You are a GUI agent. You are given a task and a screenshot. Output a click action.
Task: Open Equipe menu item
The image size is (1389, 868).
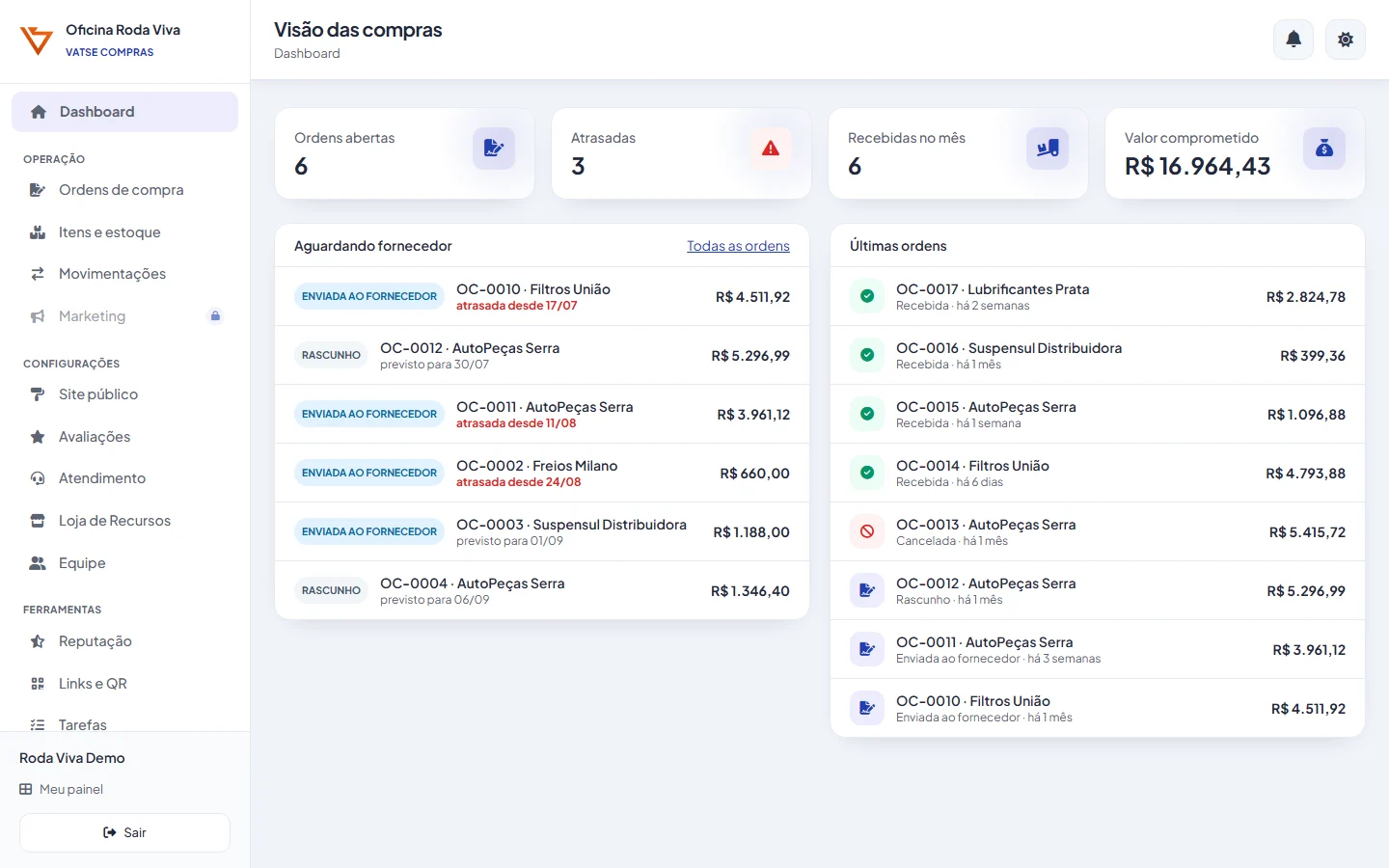pos(124,563)
